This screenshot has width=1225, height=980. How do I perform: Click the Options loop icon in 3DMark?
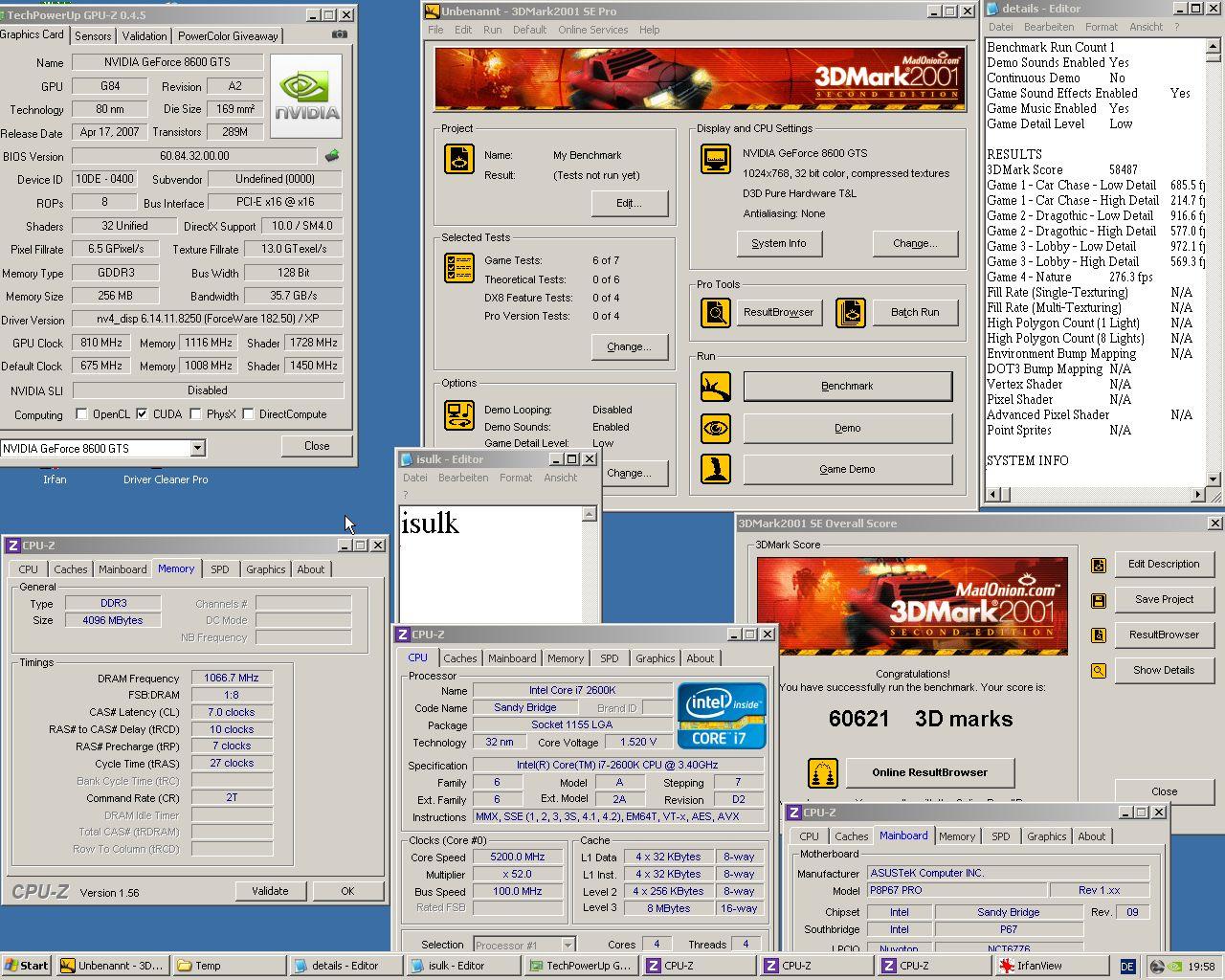(459, 415)
